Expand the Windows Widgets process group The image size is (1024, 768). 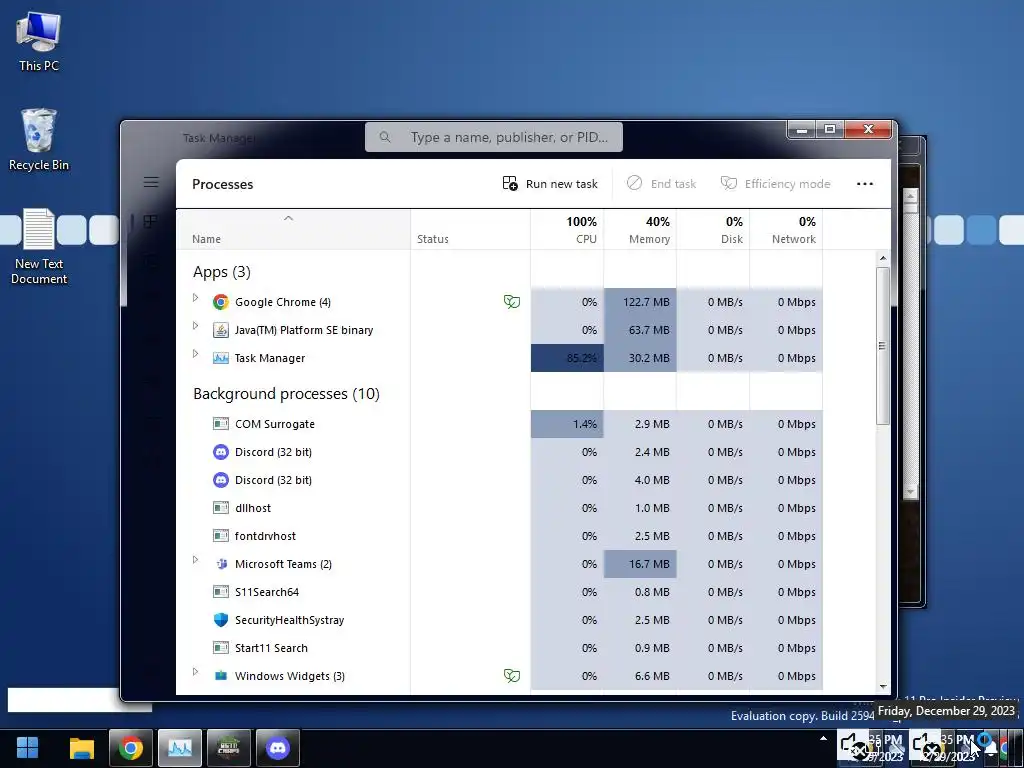pyautogui.click(x=195, y=672)
